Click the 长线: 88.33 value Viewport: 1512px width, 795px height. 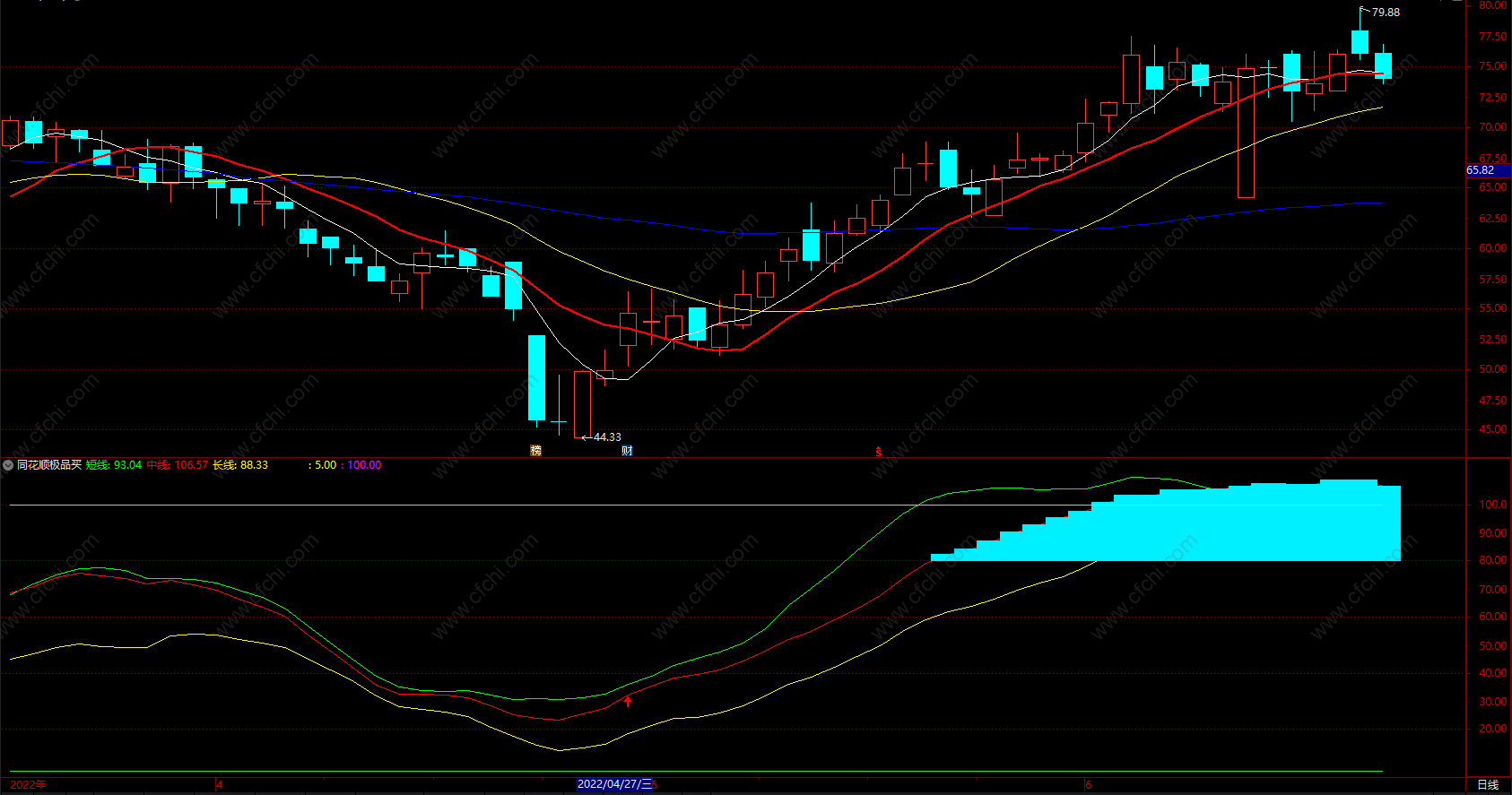(x=240, y=465)
